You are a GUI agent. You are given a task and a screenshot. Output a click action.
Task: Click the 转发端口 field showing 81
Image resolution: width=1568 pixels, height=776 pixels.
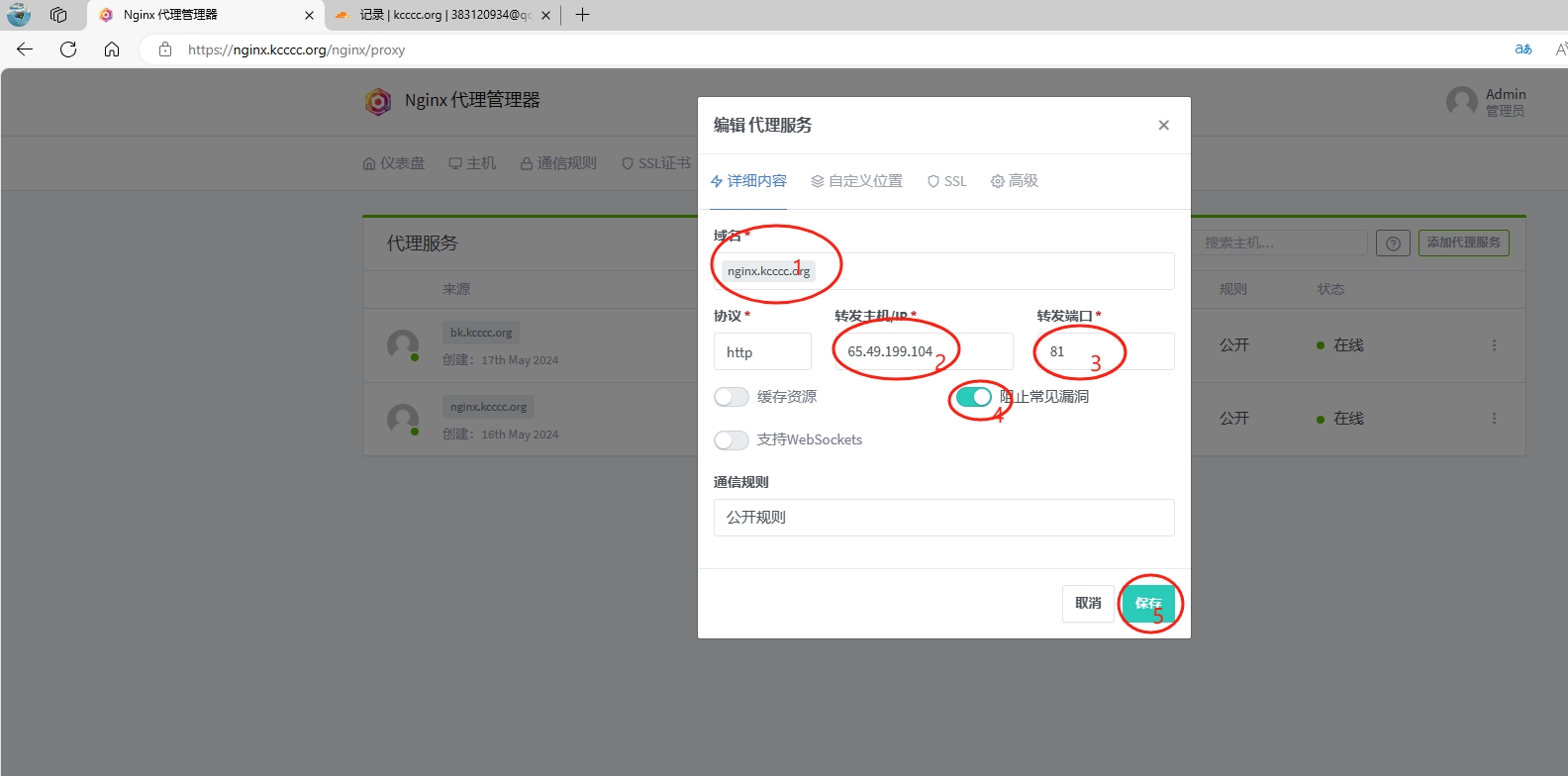[x=1106, y=351]
